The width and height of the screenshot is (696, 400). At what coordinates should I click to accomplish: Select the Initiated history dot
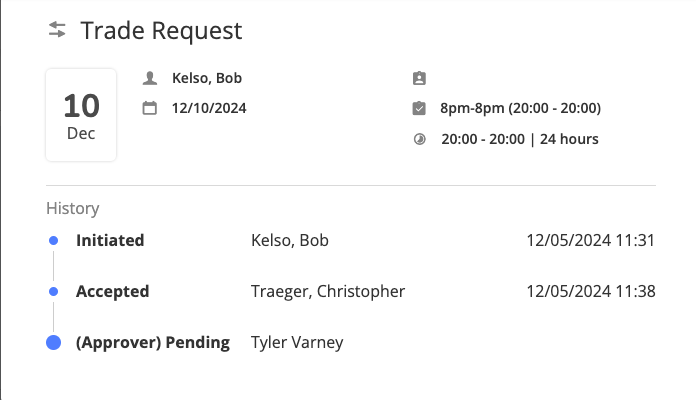[x=53, y=240]
